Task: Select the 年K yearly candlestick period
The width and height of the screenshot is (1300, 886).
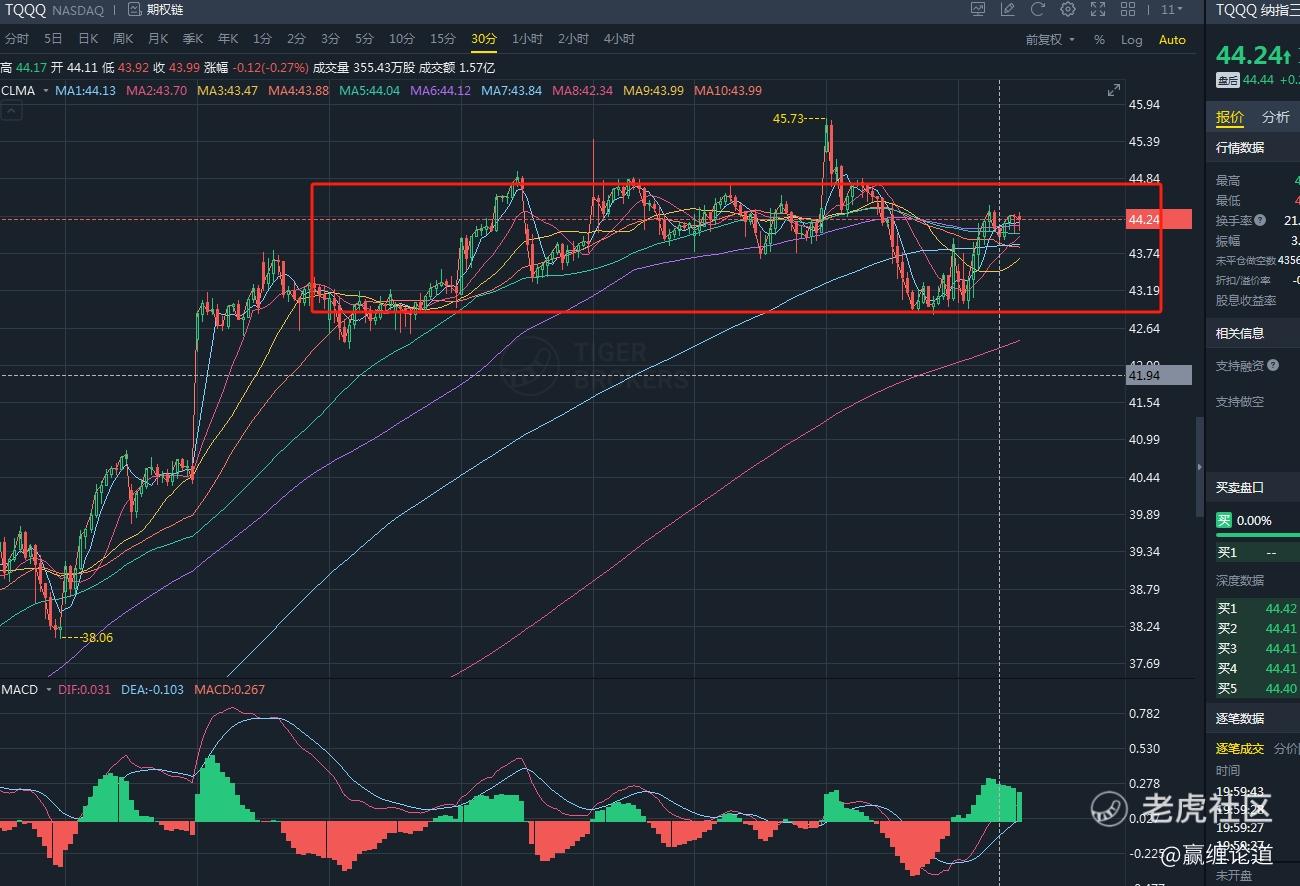Action: click(228, 39)
